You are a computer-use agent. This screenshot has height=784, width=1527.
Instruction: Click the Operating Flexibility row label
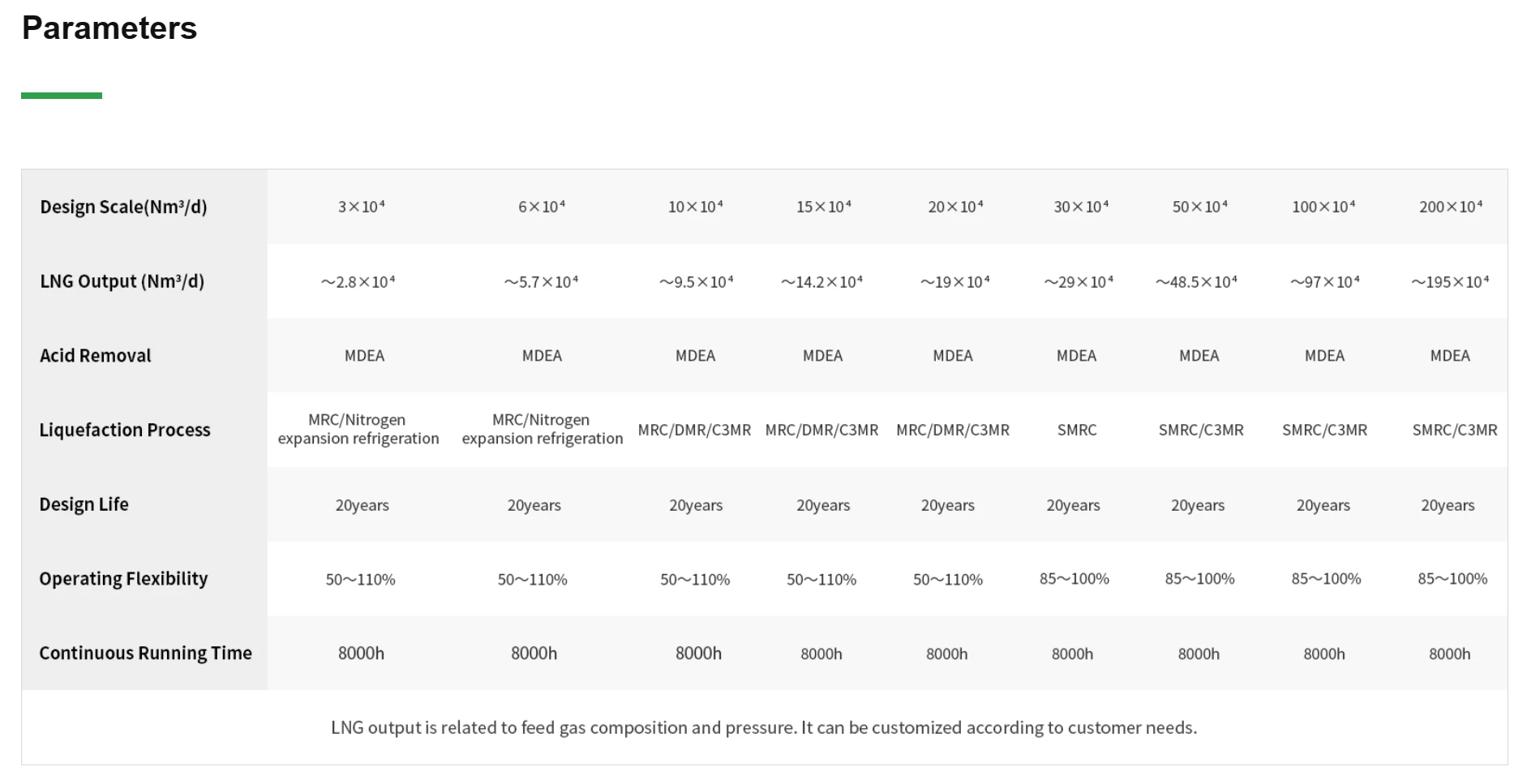(x=123, y=579)
